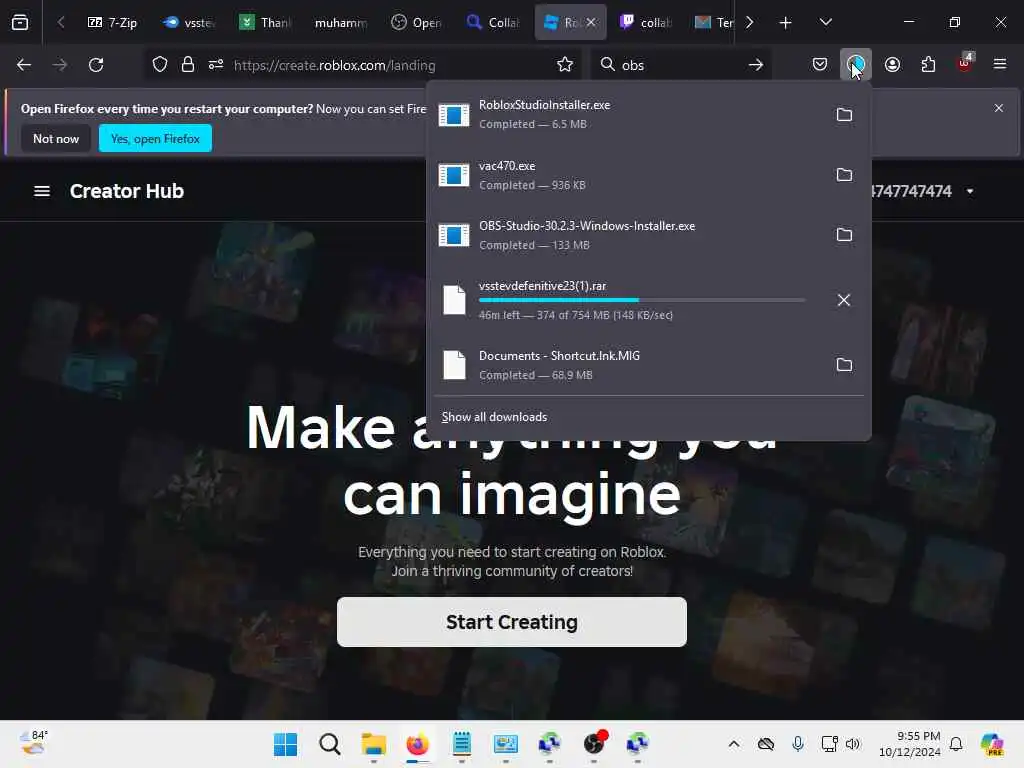Open Firefox View button at top left
This screenshot has height=768, width=1024.
[20, 22]
